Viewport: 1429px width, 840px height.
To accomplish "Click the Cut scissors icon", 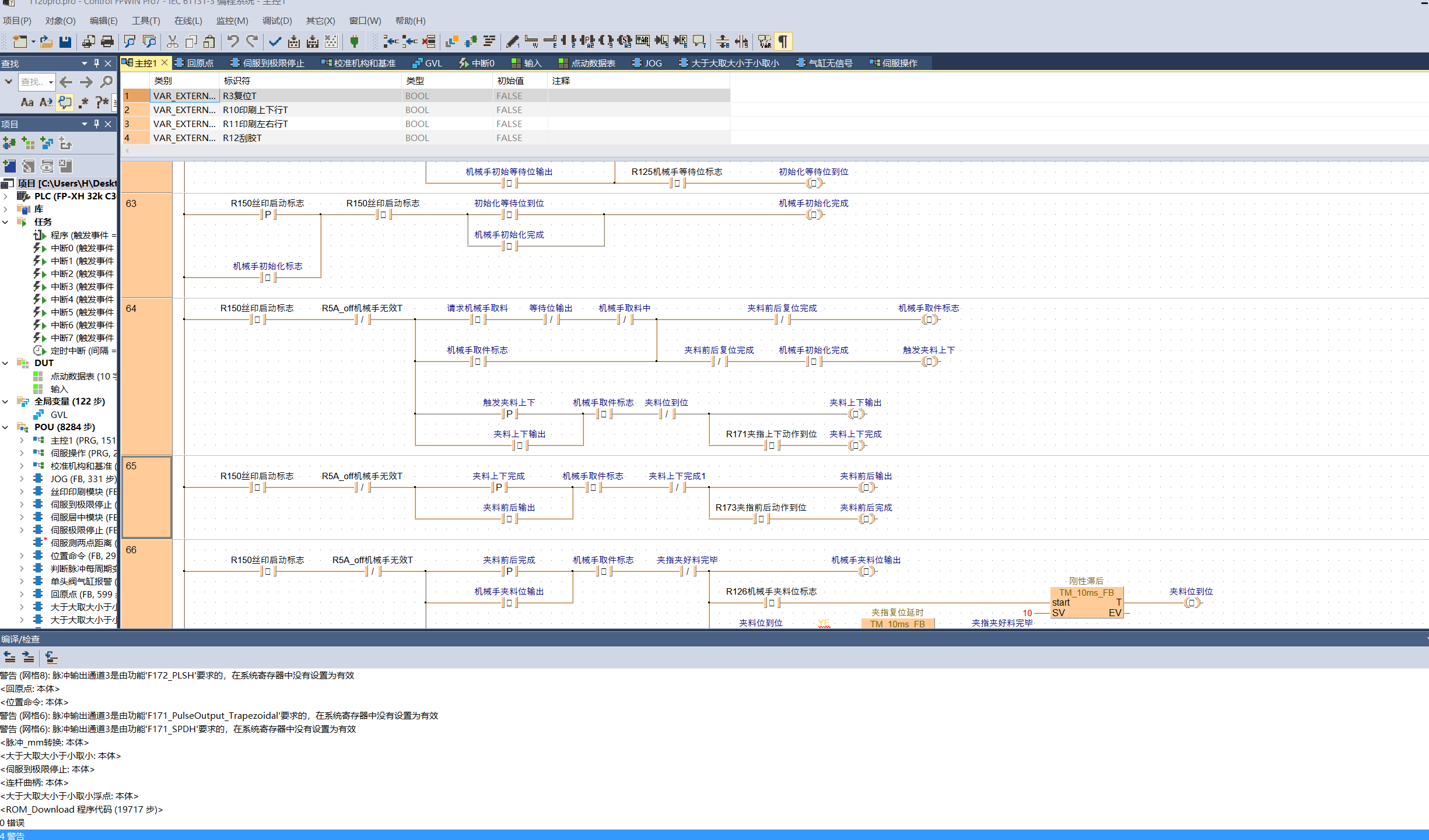I will pyautogui.click(x=173, y=41).
